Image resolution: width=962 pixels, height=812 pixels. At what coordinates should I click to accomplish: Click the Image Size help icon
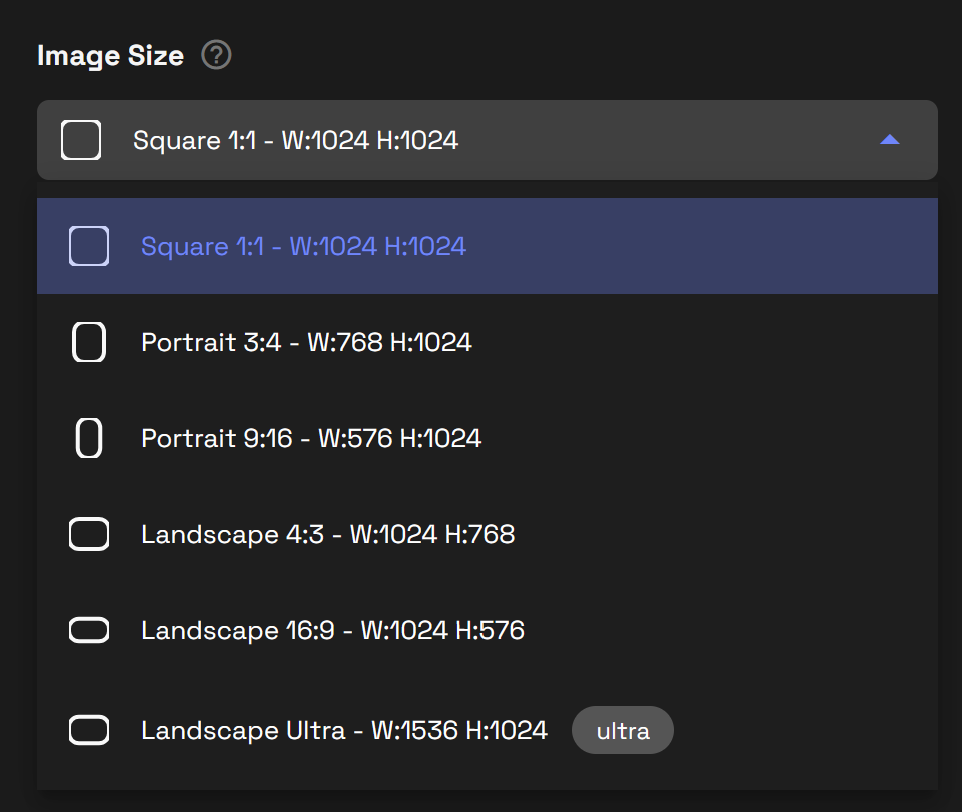click(x=216, y=55)
